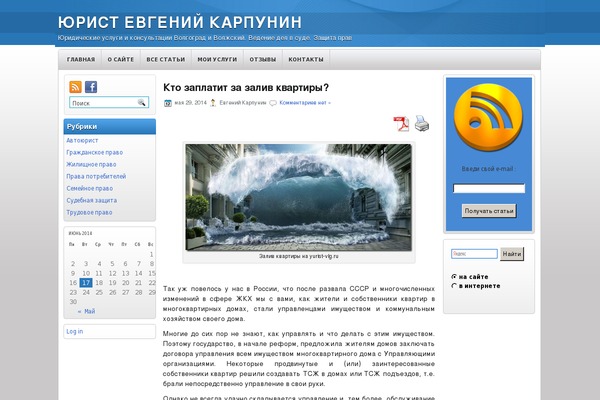Open the О САЙТЕ menu item

(x=121, y=59)
